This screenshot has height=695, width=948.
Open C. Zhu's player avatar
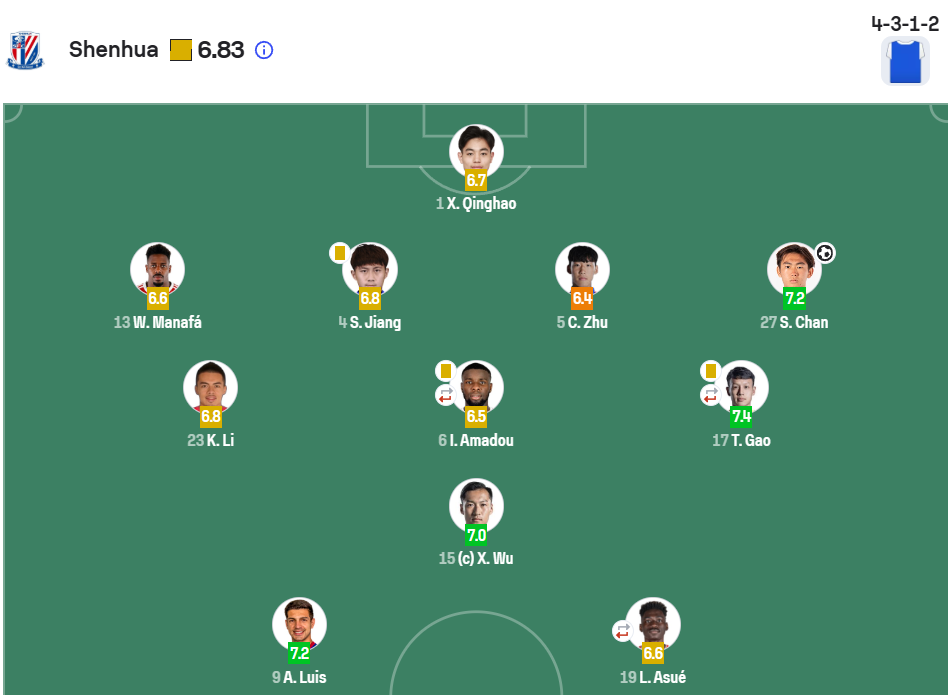[582, 268]
